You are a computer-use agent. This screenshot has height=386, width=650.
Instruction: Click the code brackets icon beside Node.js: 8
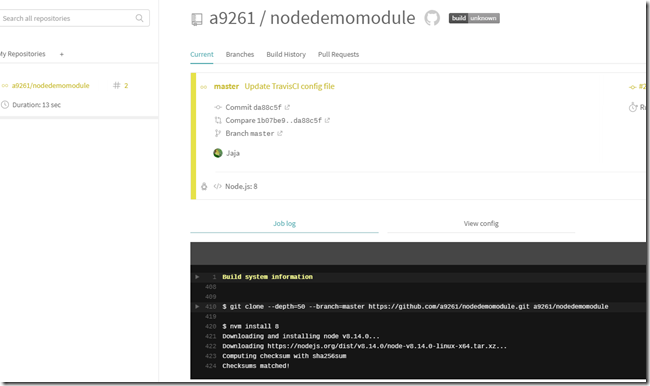pyautogui.click(x=217, y=187)
